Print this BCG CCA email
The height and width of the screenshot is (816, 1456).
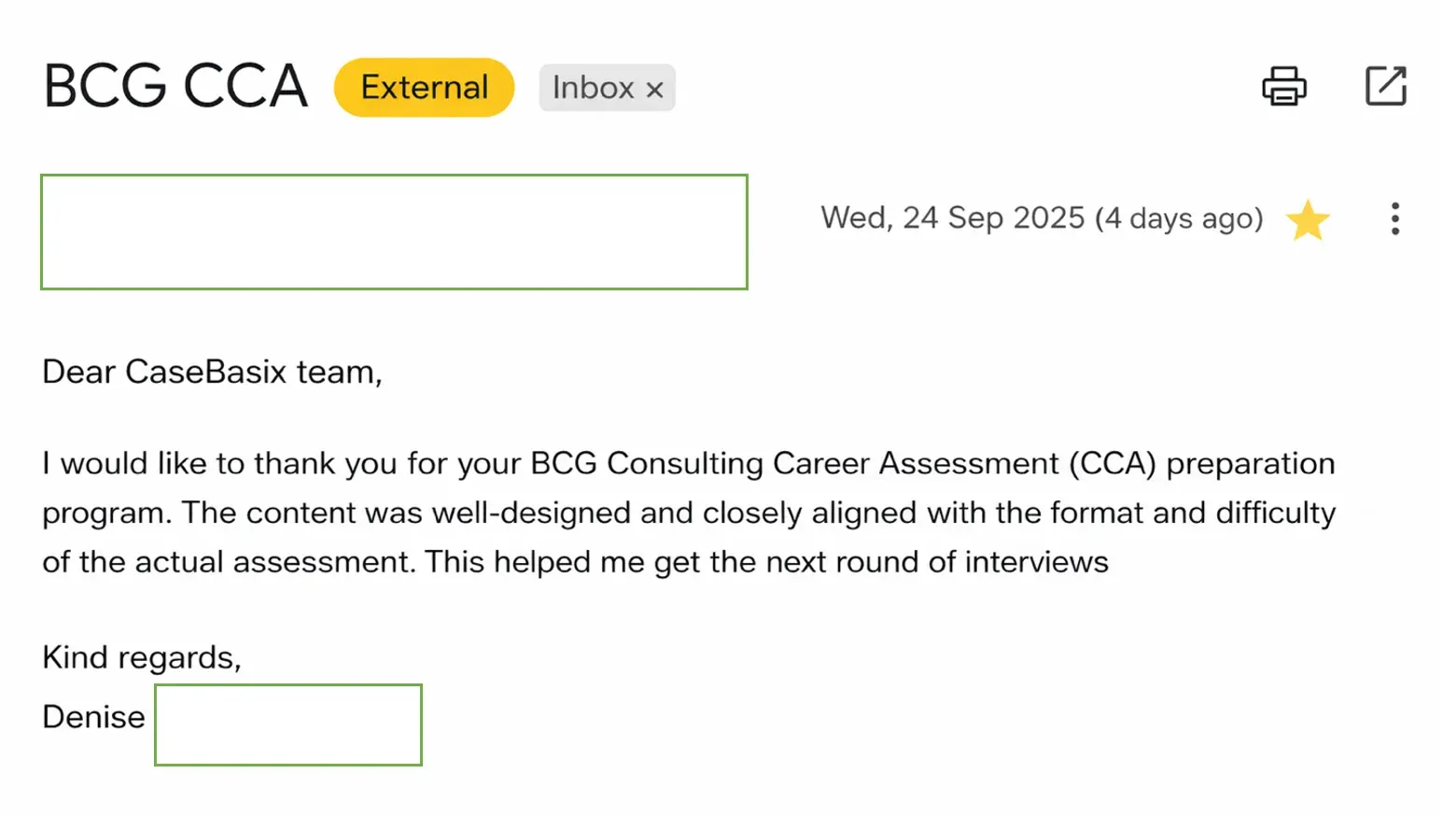coord(1283,87)
